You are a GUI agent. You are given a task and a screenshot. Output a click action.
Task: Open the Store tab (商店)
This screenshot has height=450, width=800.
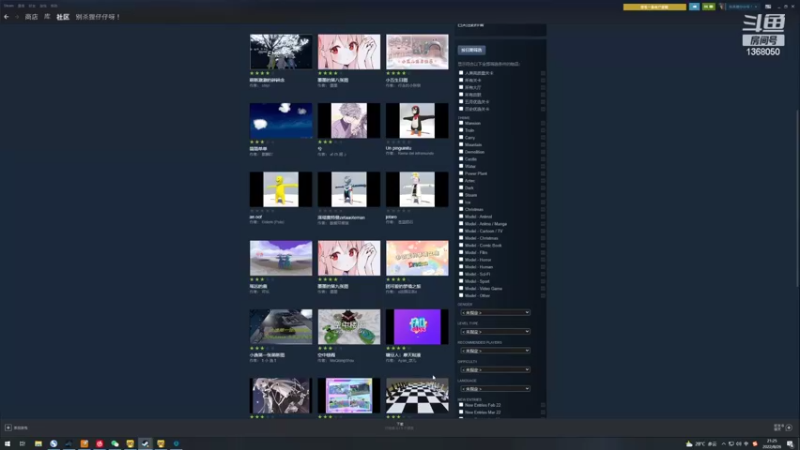(x=31, y=17)
